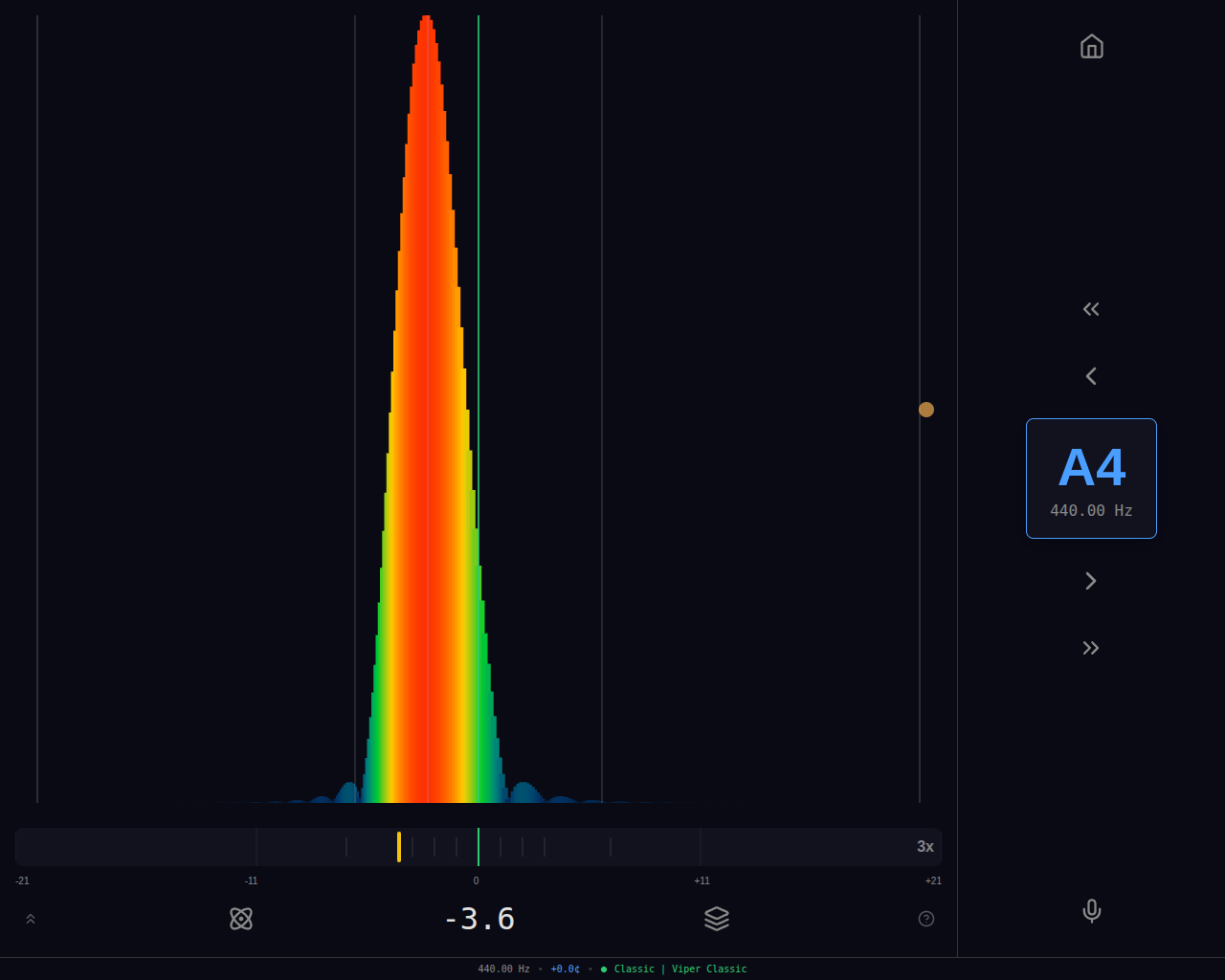Click the orange dot indicator
1225x980 pixels.
pos(924,409)
